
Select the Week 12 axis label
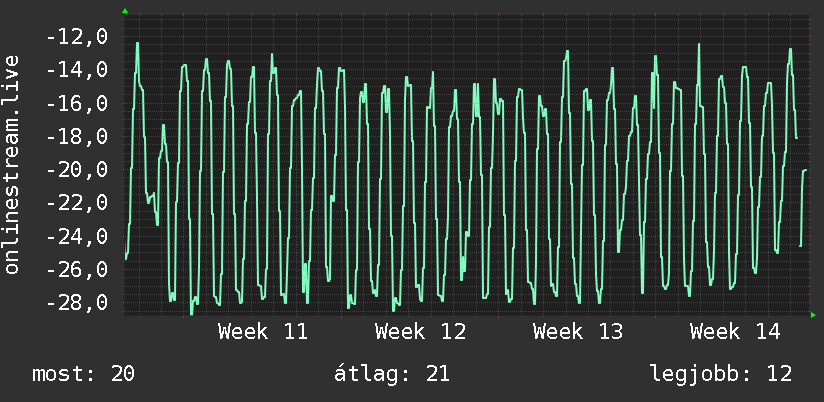420,332
